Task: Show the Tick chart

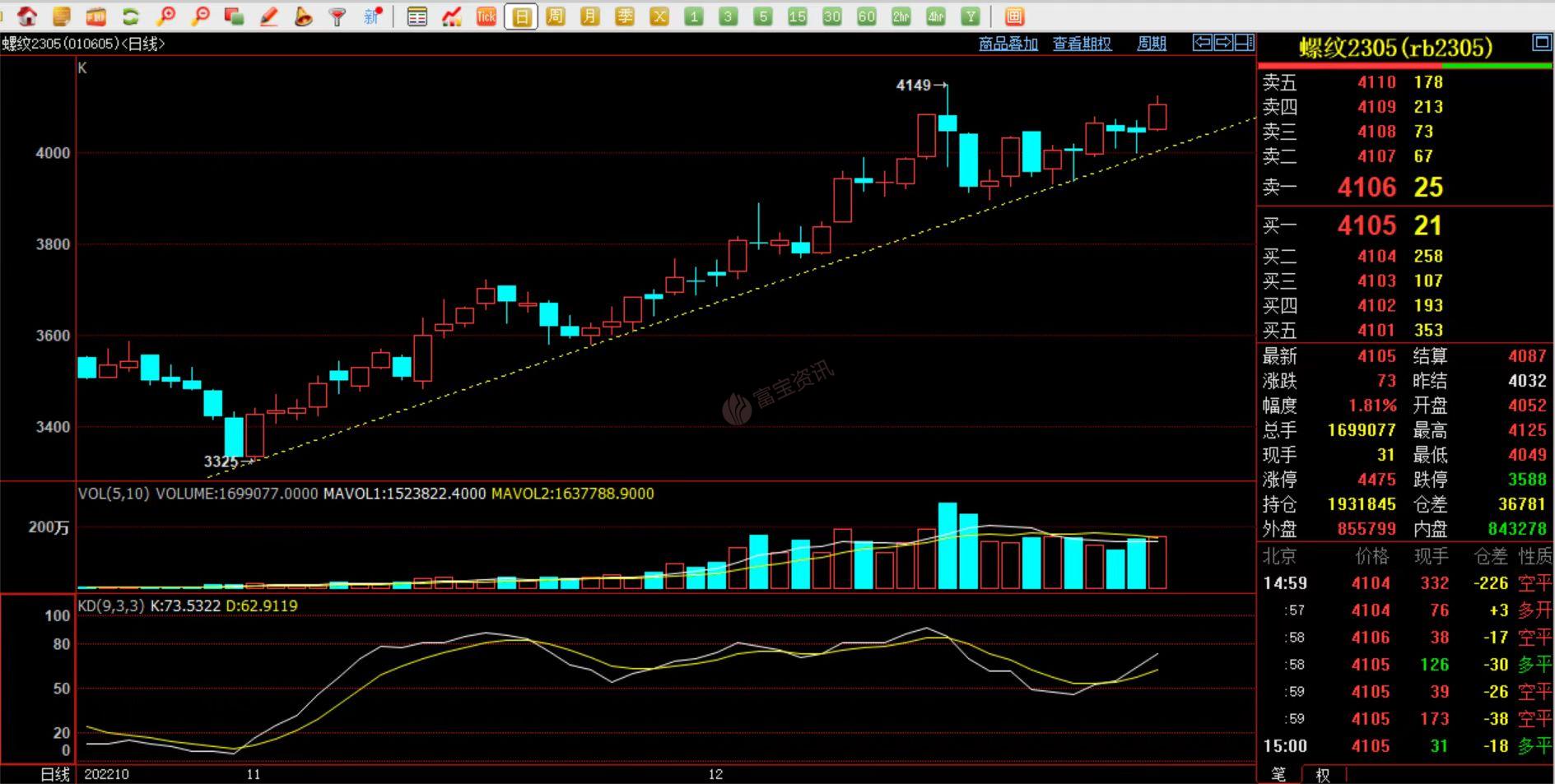Action: point(487,16)
